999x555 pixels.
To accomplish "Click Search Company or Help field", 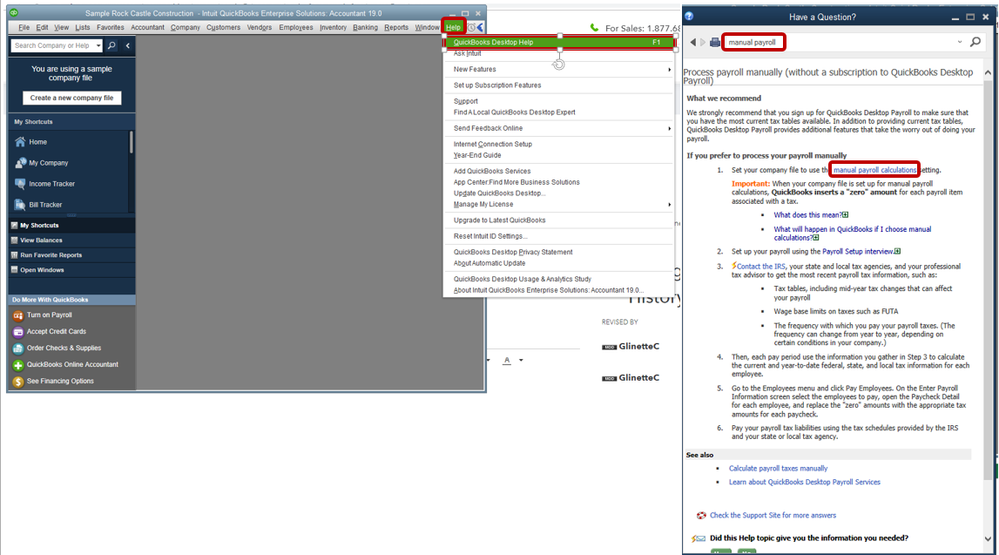I will pos(52,46).
